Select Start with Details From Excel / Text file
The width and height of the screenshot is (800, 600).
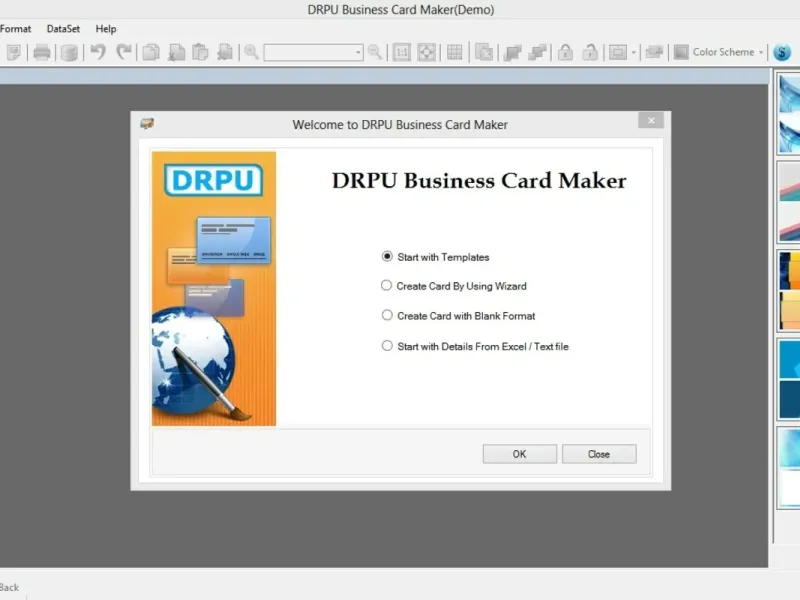[387, 346]
